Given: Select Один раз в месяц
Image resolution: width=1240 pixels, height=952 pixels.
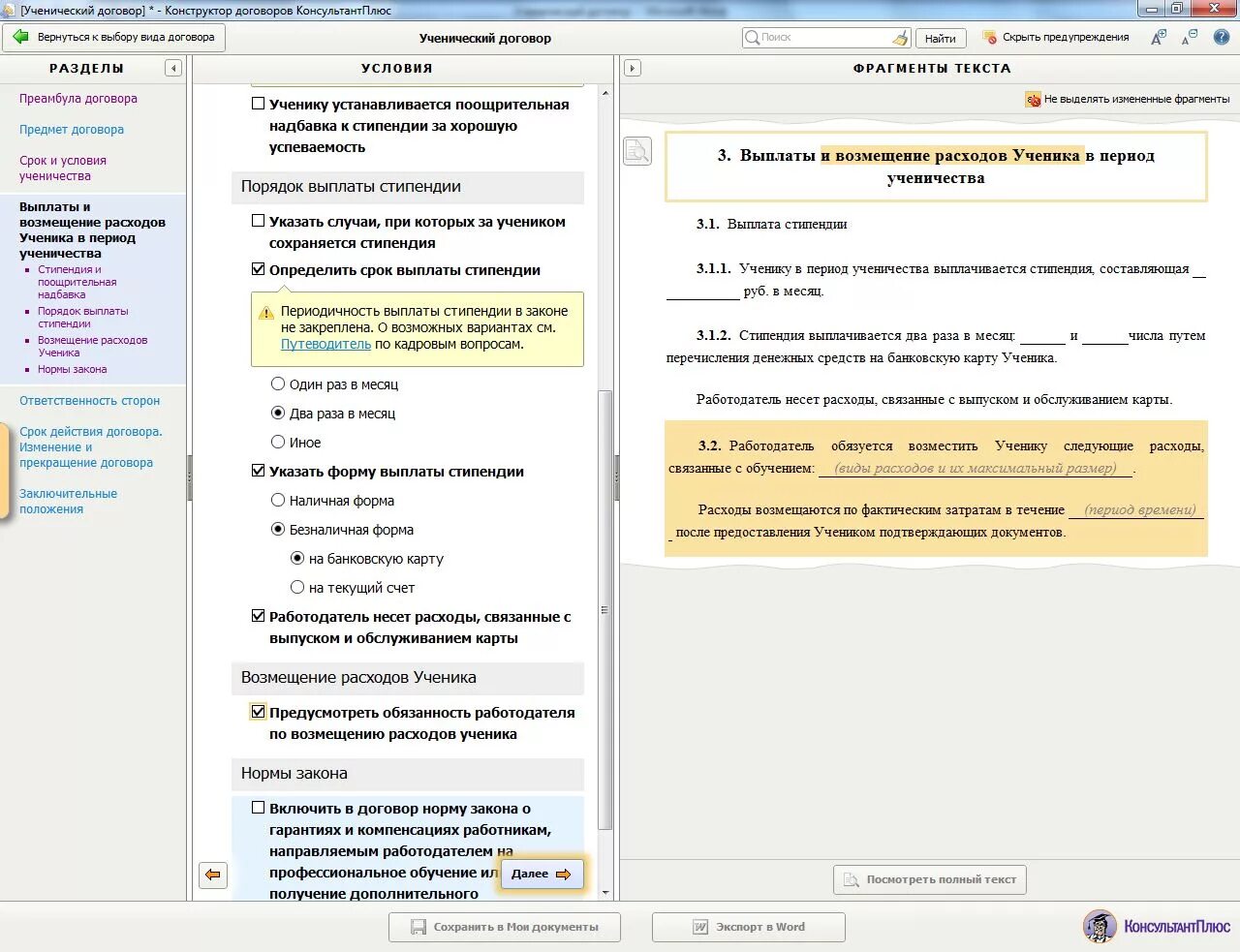Looking at the screenshot, I should click(x=278, y=384).
